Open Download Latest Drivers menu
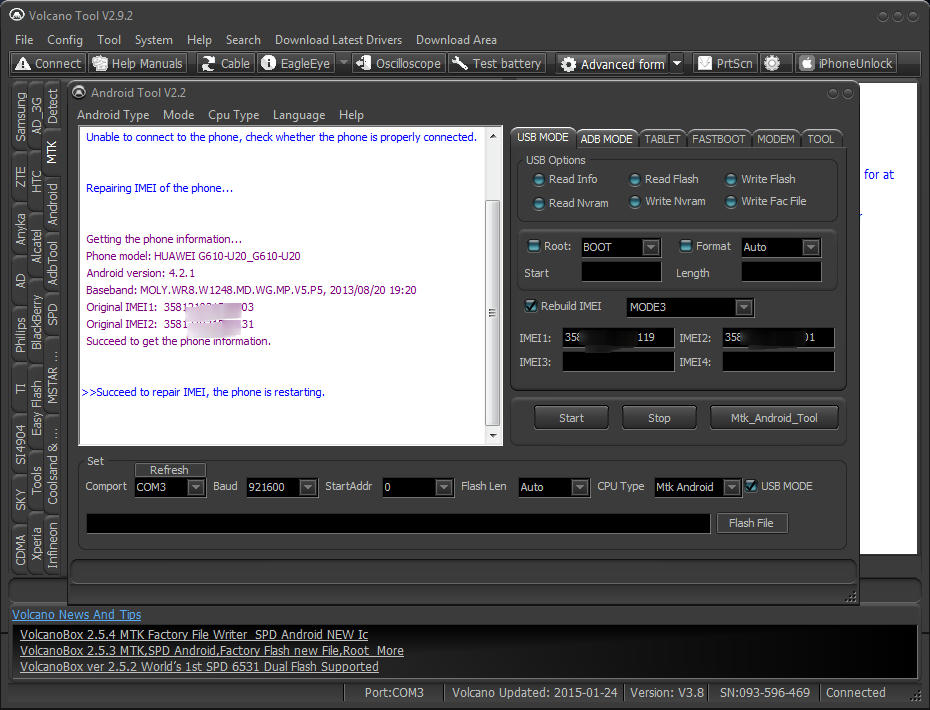The image size is (930, 710). 338,40
